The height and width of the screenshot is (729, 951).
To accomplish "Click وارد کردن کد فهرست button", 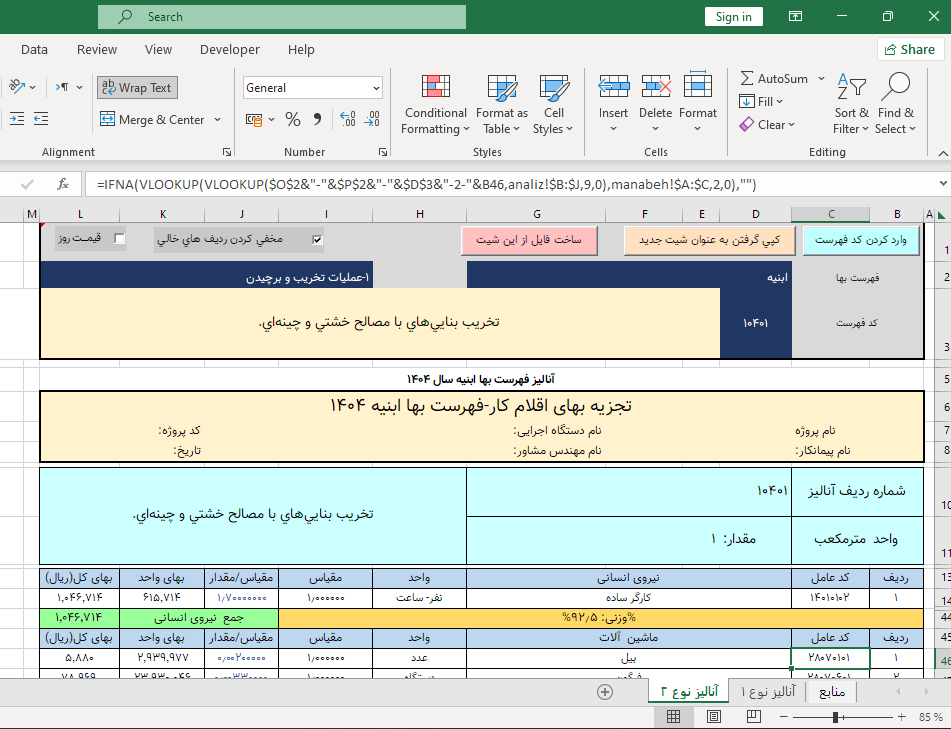I will tap(861, 240).
